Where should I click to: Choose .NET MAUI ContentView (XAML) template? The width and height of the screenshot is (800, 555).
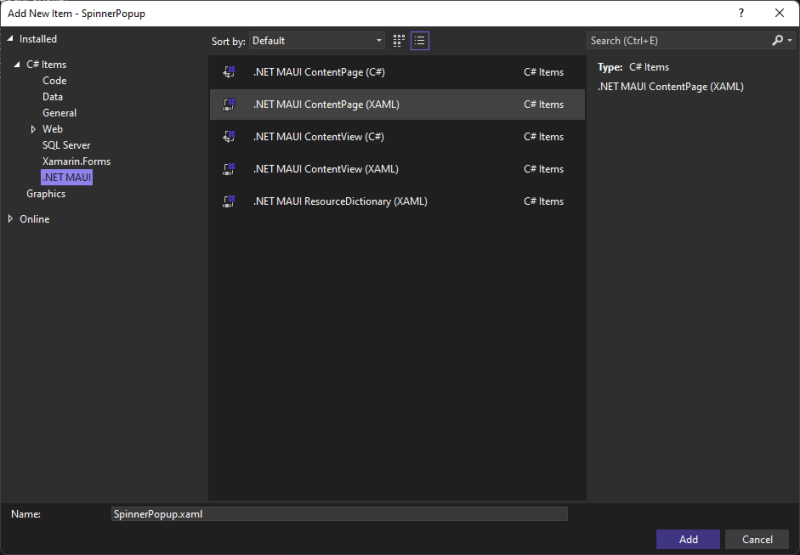tap(397, 169)
